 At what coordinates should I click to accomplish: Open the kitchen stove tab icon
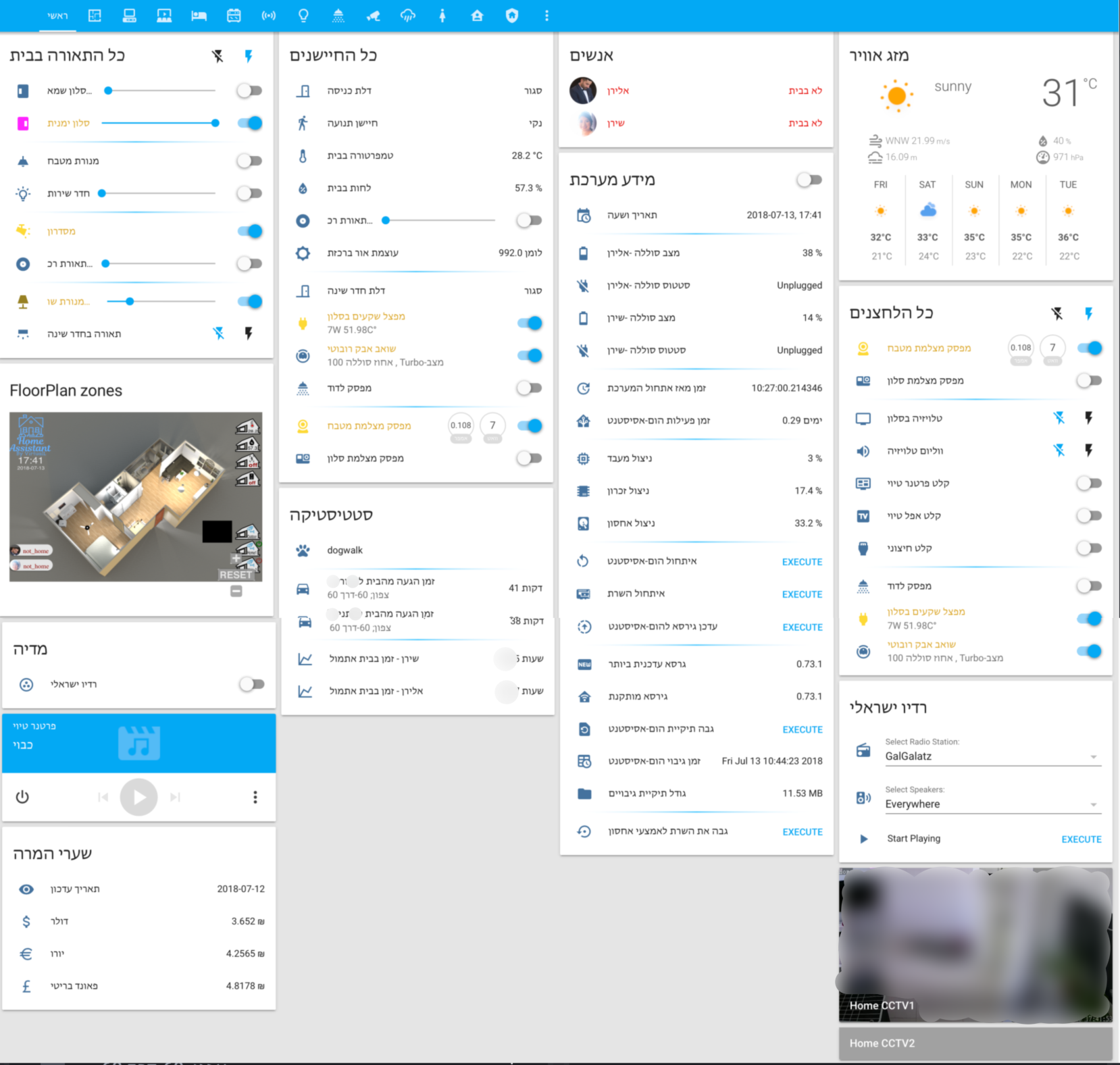[x=234, y=16]
